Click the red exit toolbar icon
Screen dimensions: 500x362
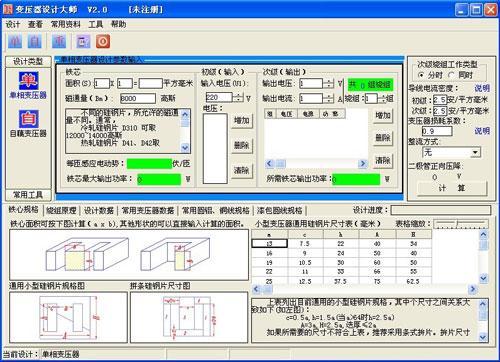tap(103, 42)
